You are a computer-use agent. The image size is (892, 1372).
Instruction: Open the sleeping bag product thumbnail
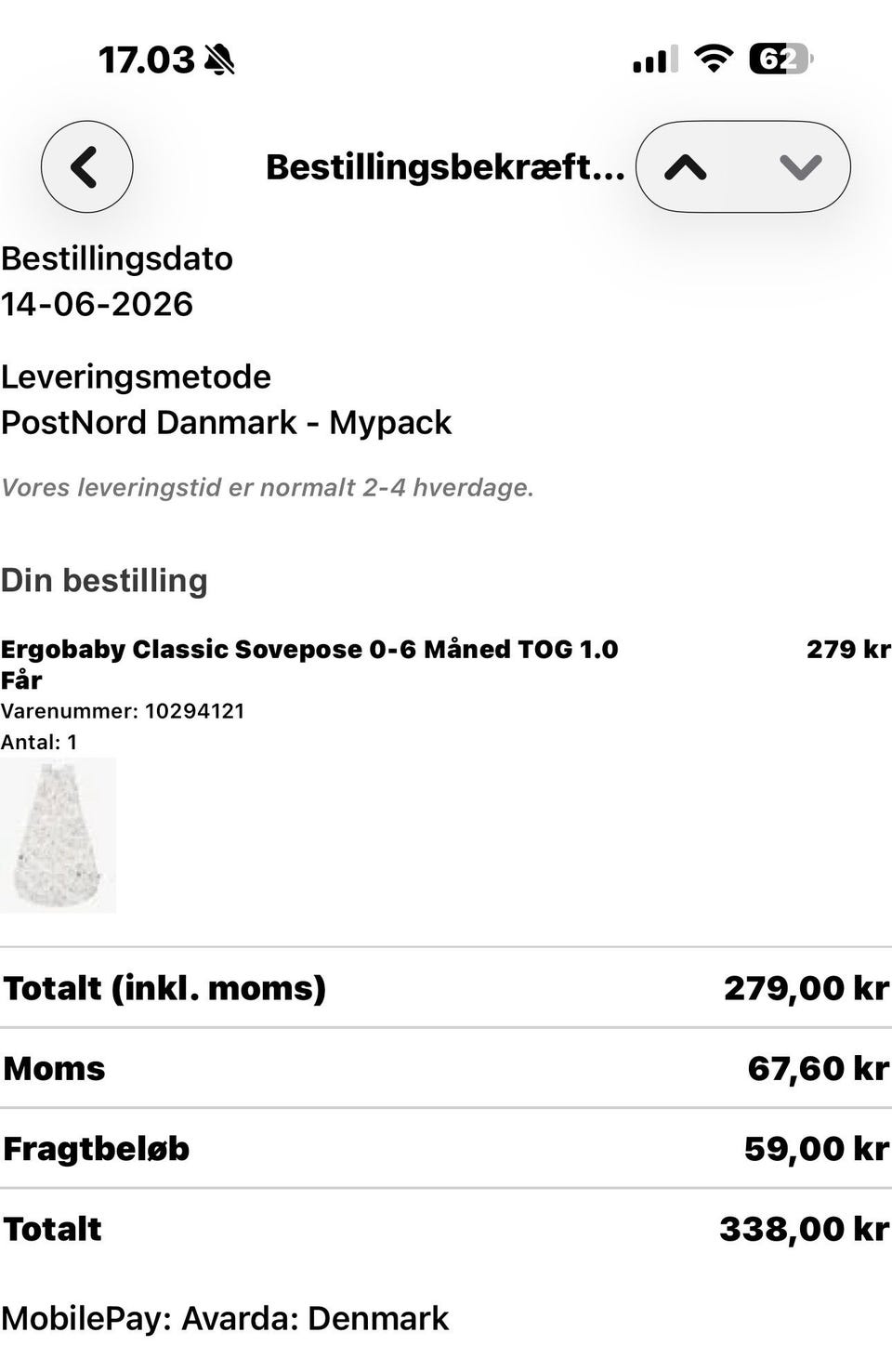point(58,835)
